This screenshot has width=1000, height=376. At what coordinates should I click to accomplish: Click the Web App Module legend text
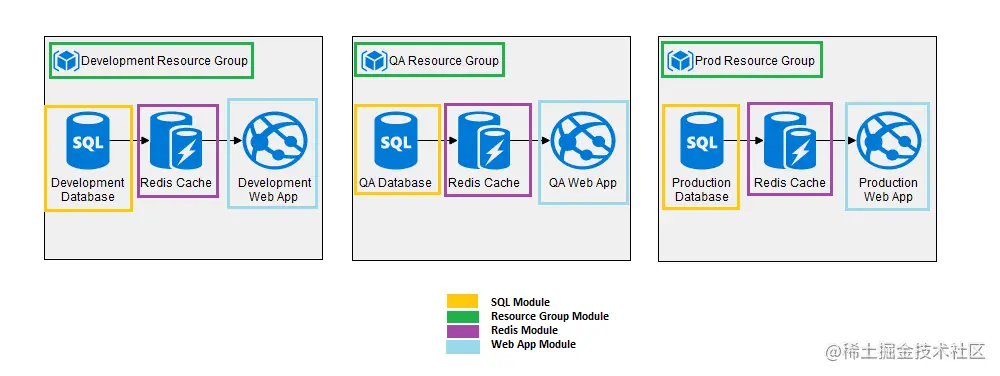coord(533,344)
